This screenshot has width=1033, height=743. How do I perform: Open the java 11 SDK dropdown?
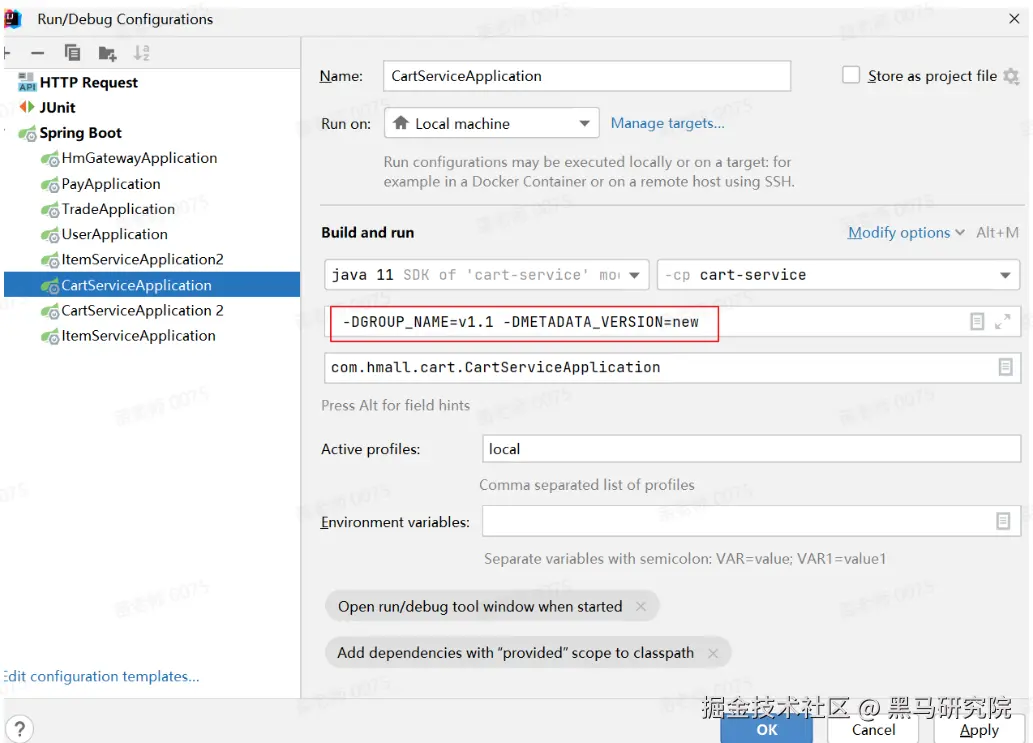[x=486, y=275]
